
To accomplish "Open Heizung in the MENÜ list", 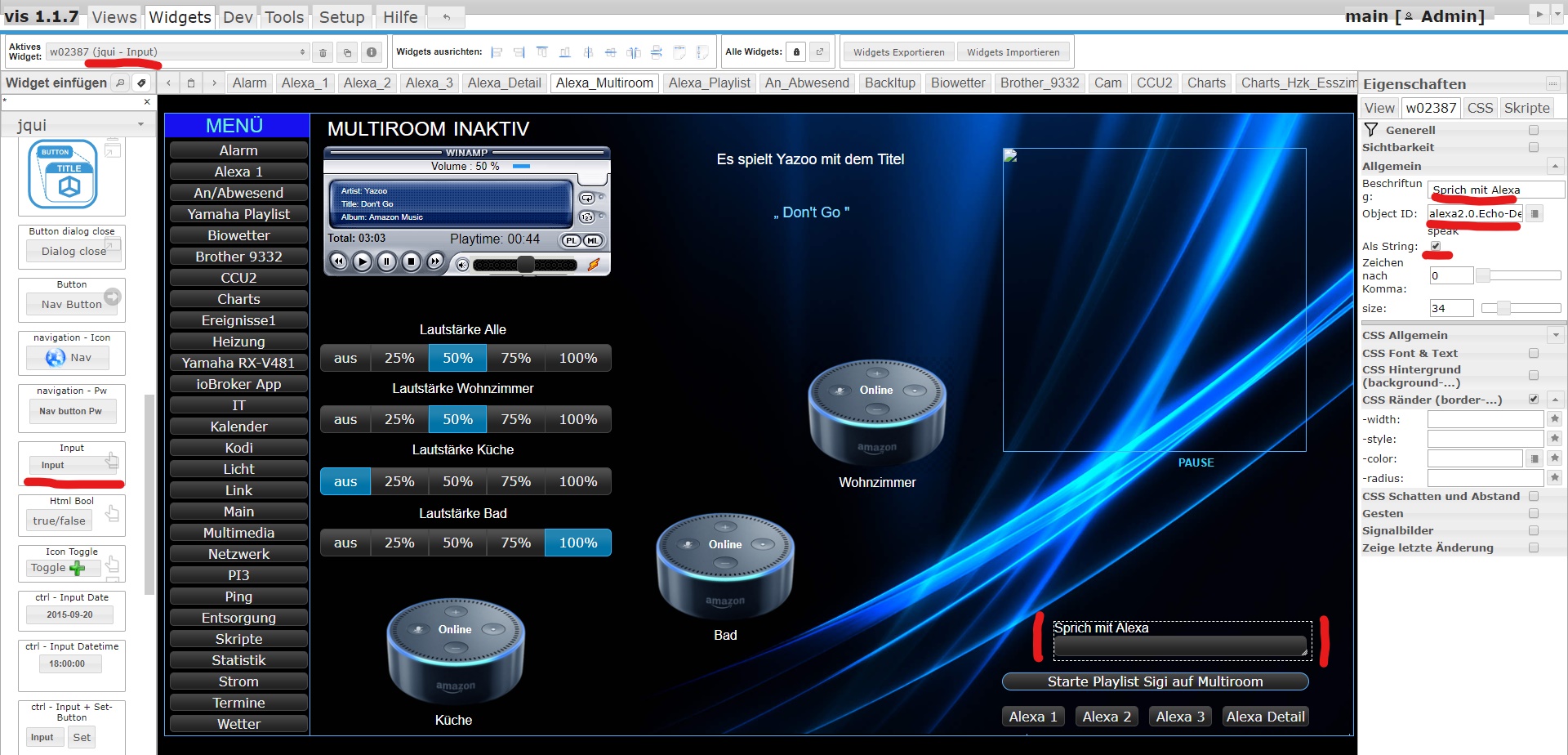I will click(238, 342).
